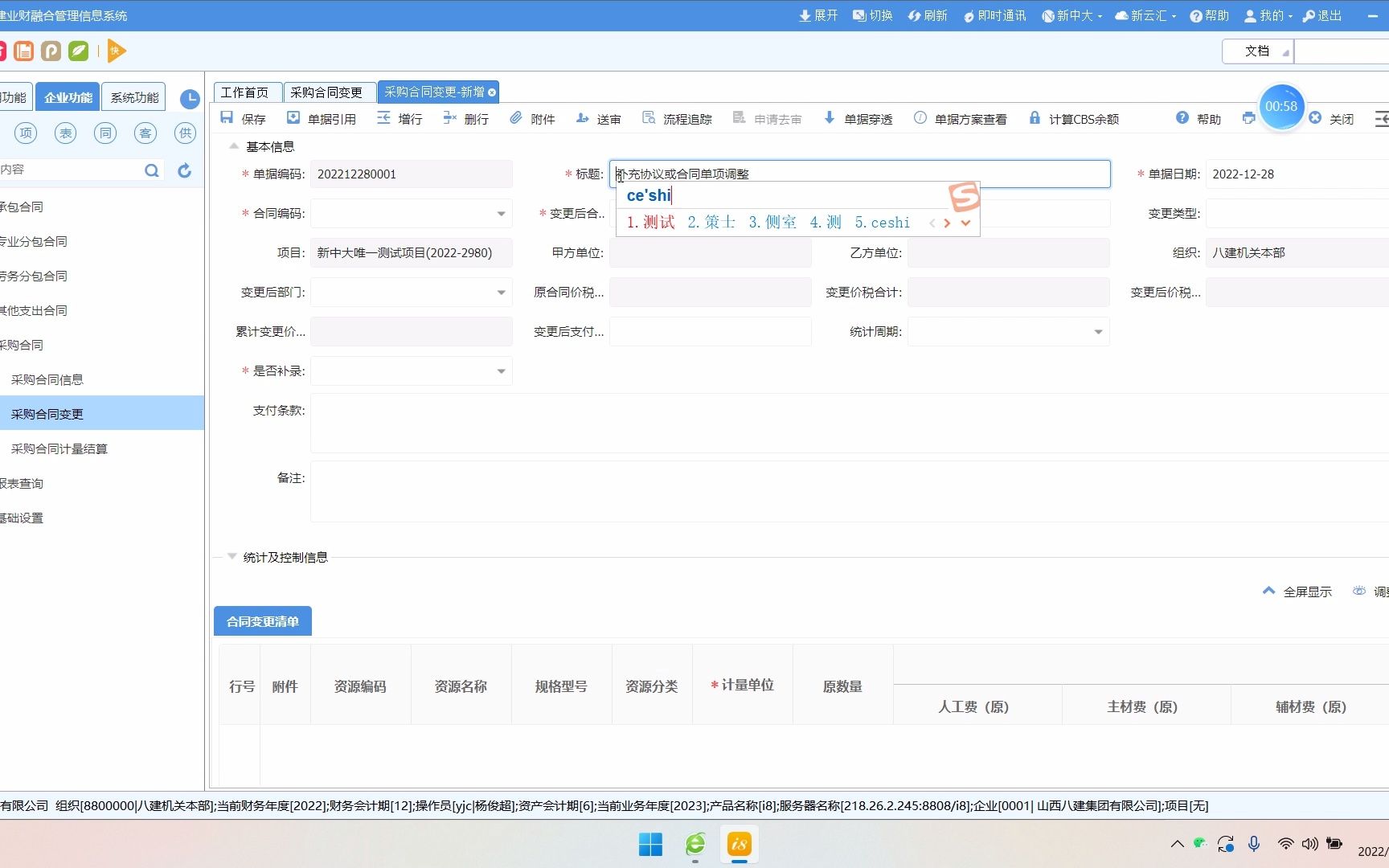
Task: Click the tan P launcher icon
Action: point(51,51)
